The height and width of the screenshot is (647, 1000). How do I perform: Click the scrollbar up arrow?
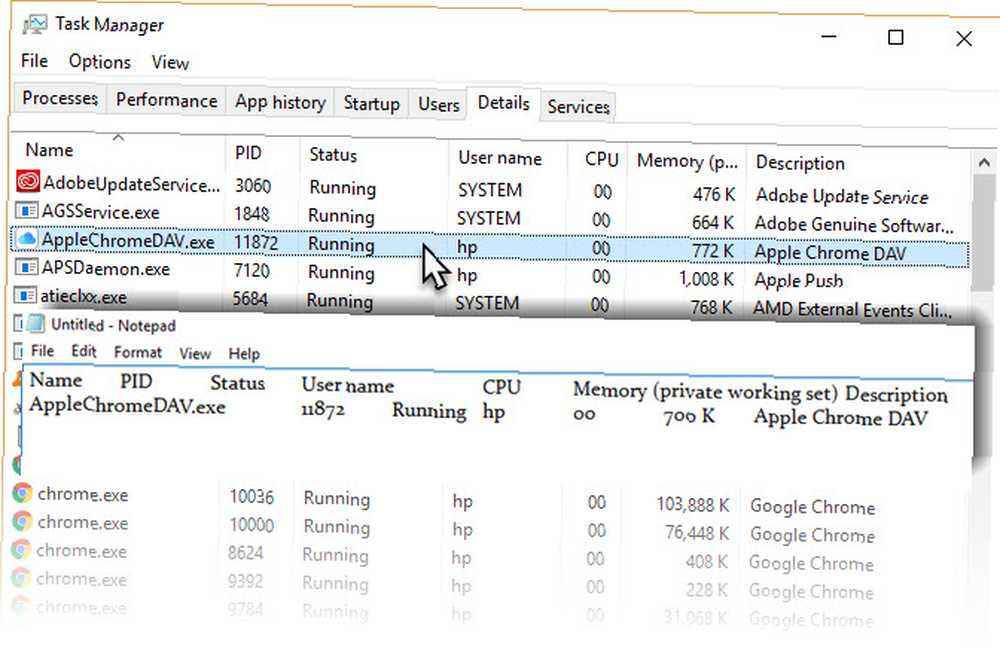click(x=983, y=163)
